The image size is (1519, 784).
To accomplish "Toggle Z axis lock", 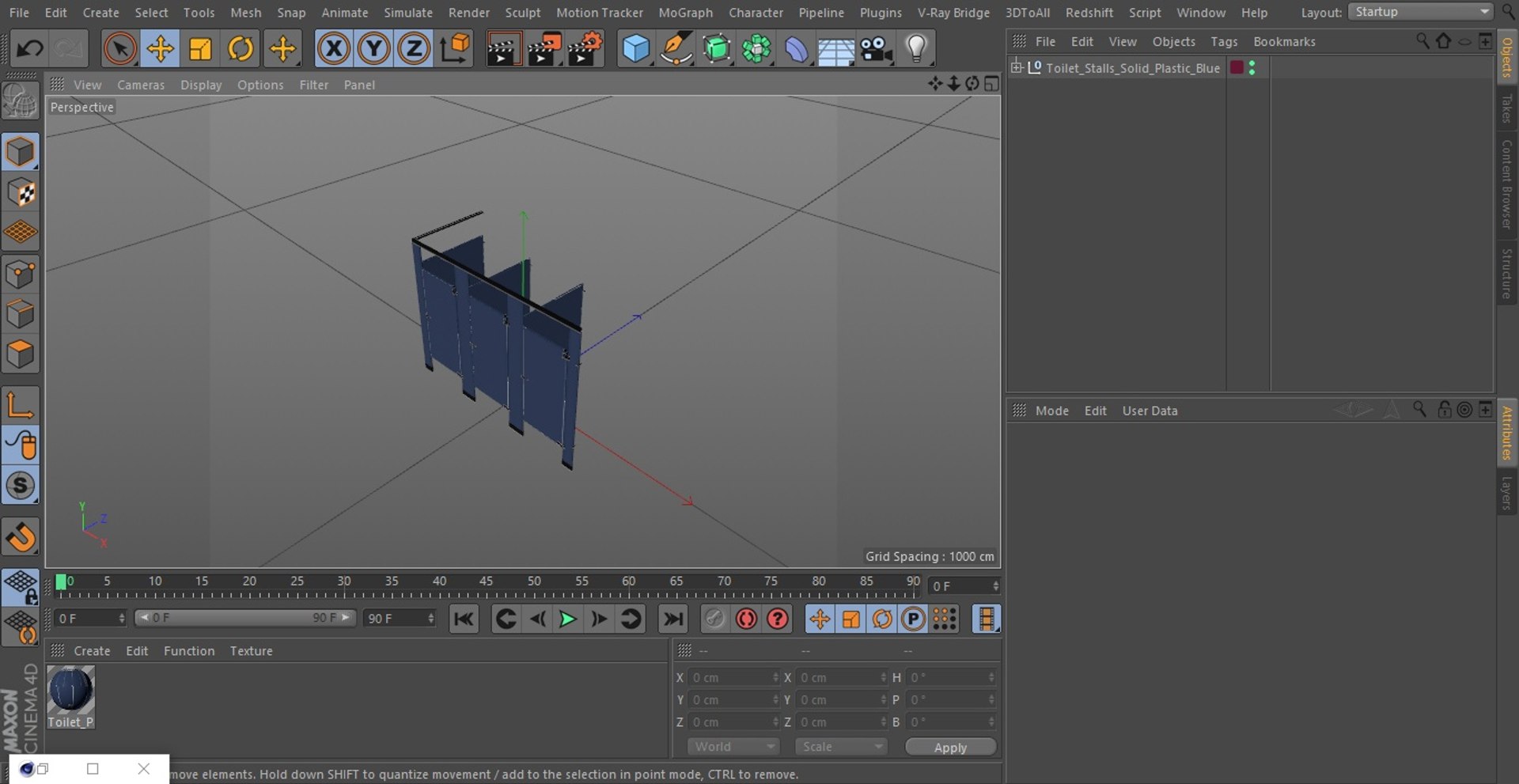I will (414, 49).
